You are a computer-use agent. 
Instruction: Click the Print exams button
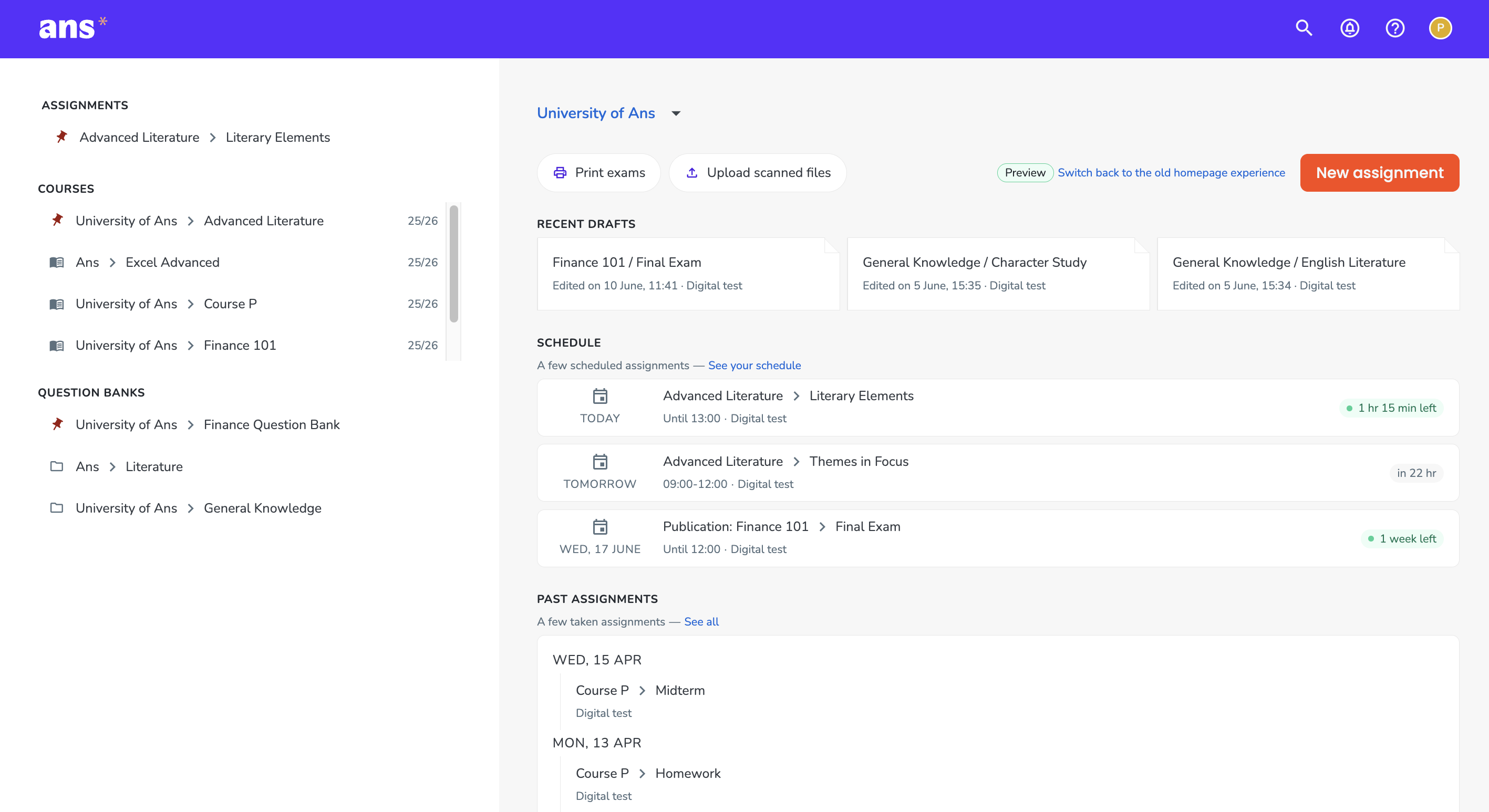(599, 173)
